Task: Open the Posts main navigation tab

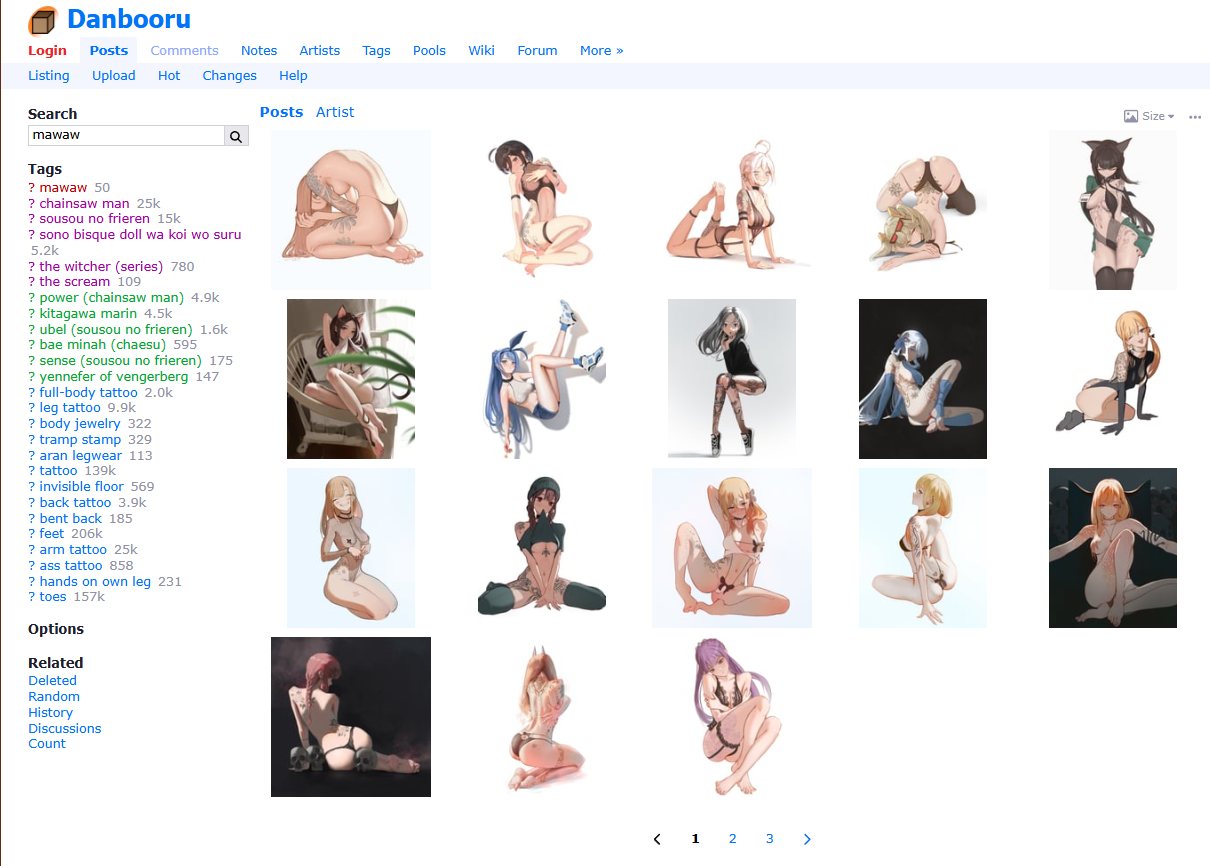Action: pyautogui.click(x=109, y=51)
